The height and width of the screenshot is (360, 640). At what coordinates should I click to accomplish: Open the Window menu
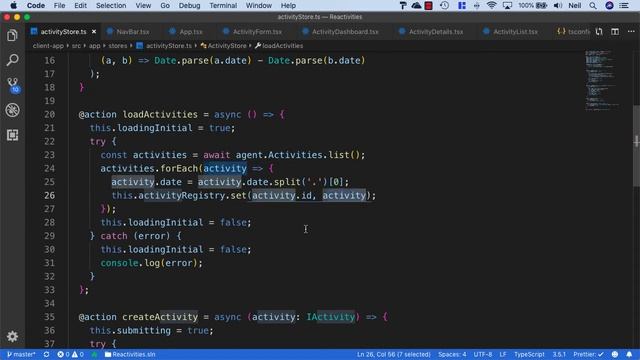[259, 5]
